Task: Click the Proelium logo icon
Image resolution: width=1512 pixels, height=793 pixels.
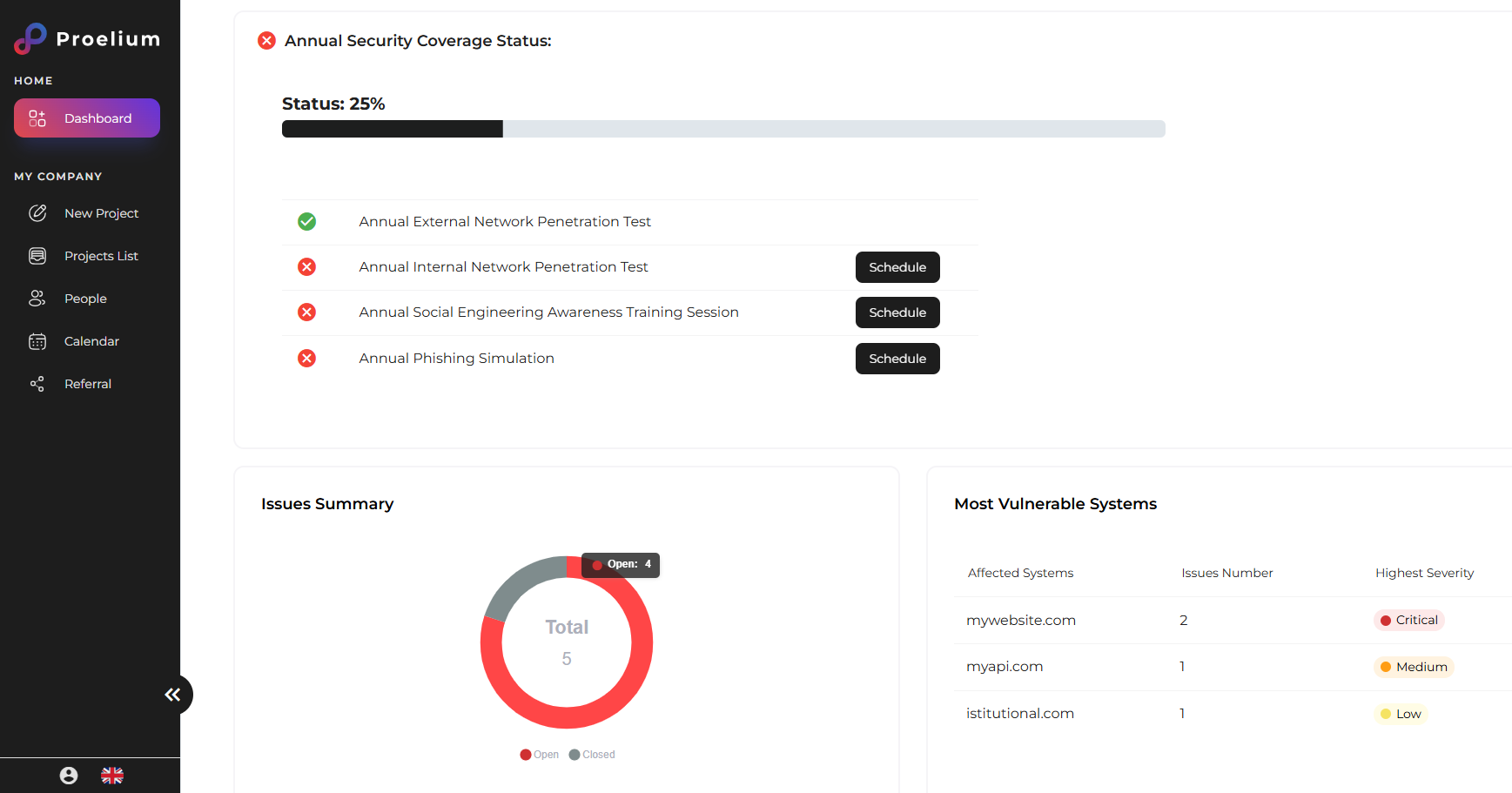Action: [x=30, y=38]
